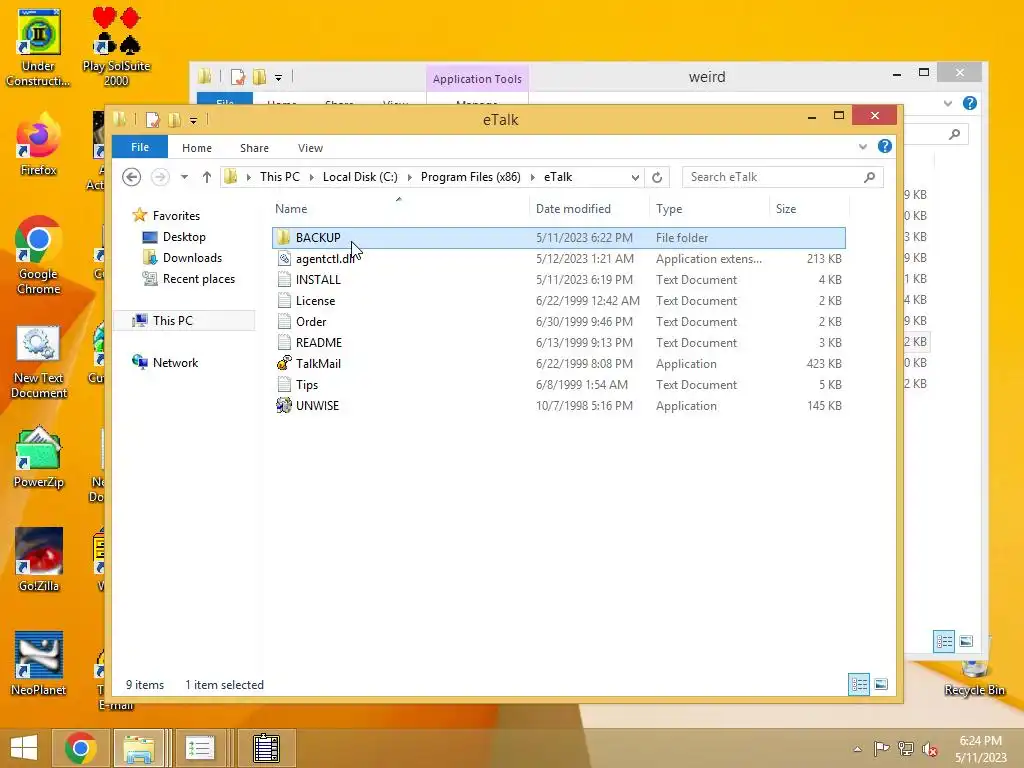
Task: Open Under Construction desktop shortcut
Action: [38, 48]
